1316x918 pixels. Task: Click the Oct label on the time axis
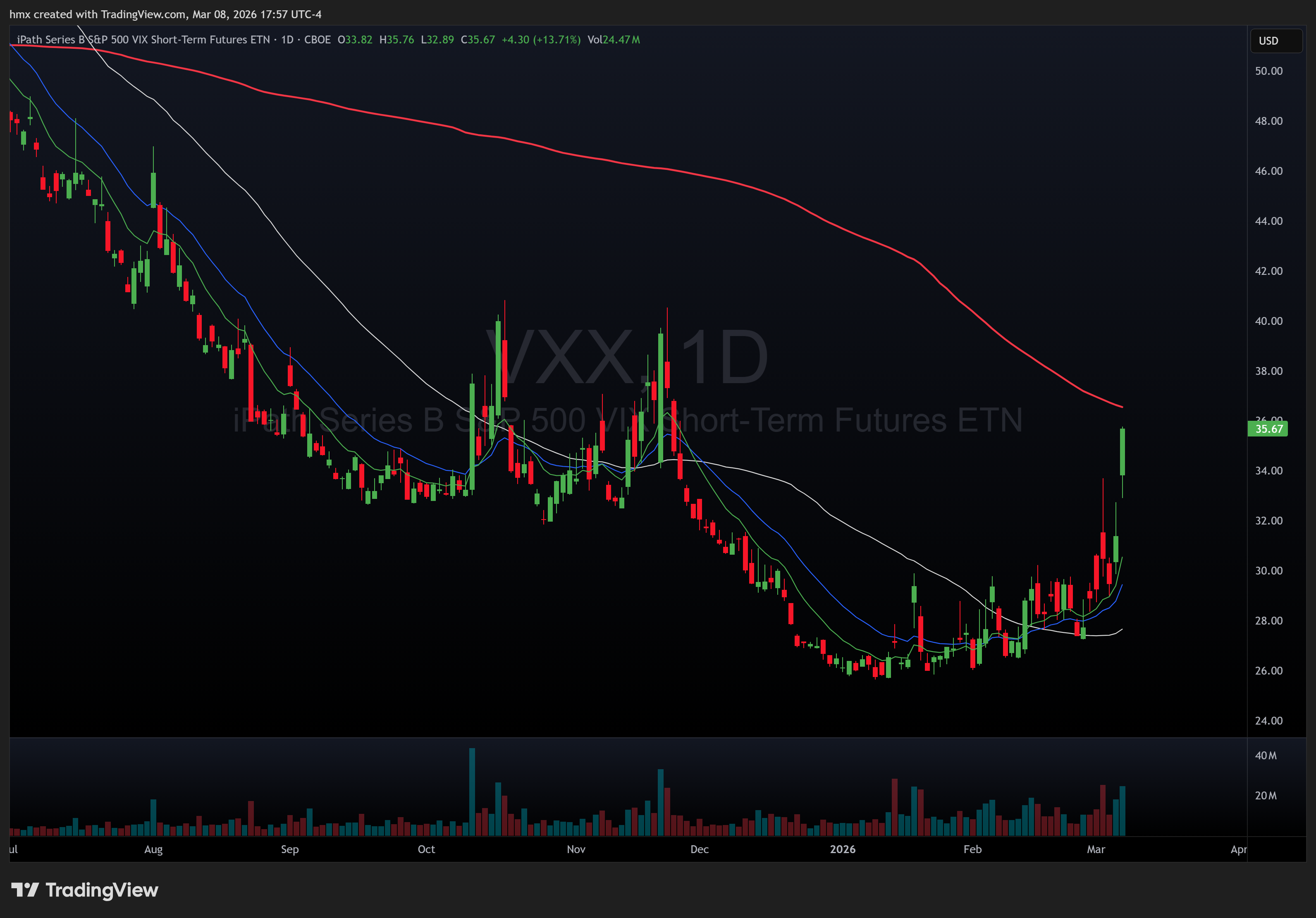click(426, 849)
